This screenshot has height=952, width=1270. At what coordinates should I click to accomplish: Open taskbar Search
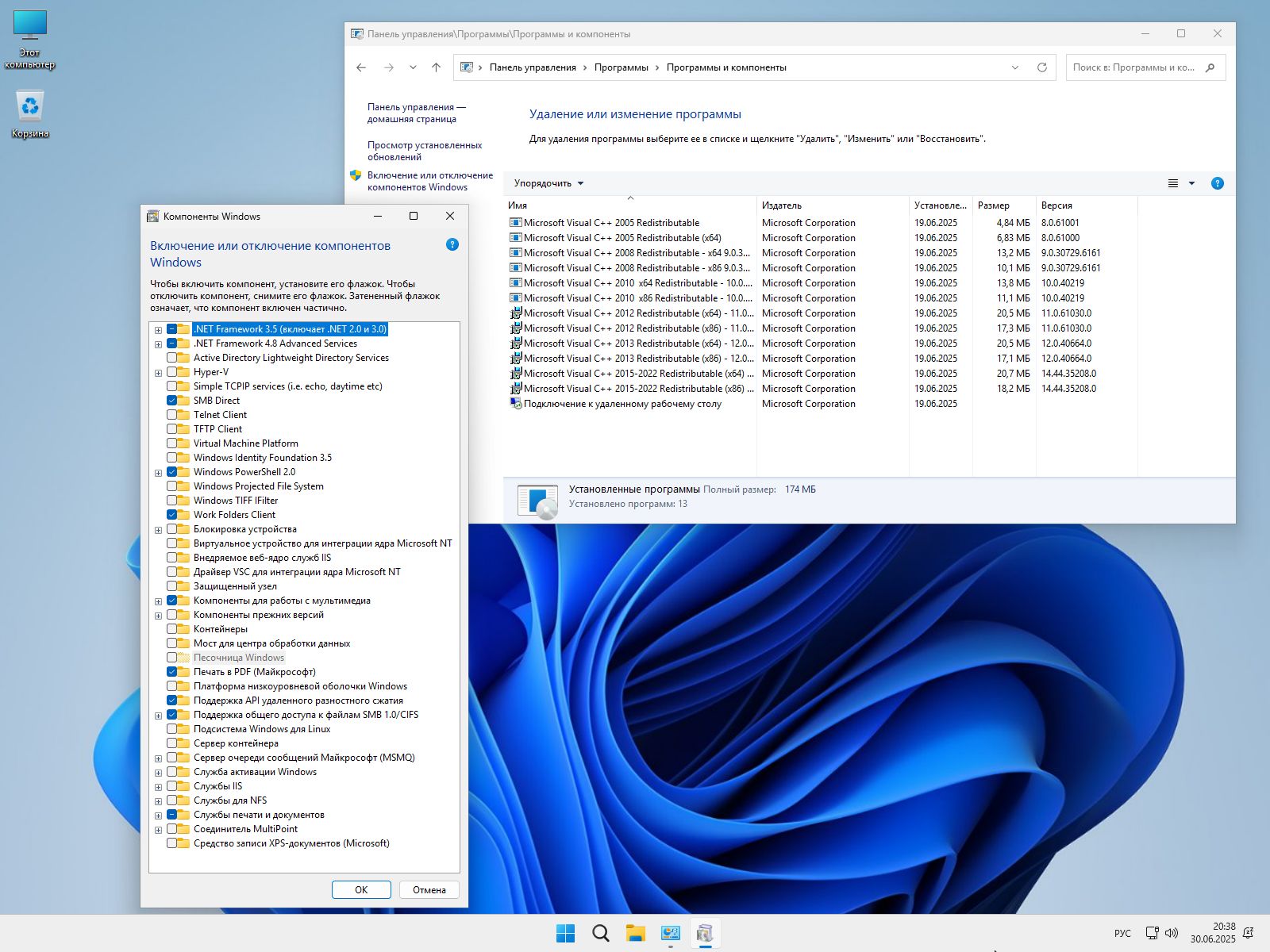coord(601,933)
